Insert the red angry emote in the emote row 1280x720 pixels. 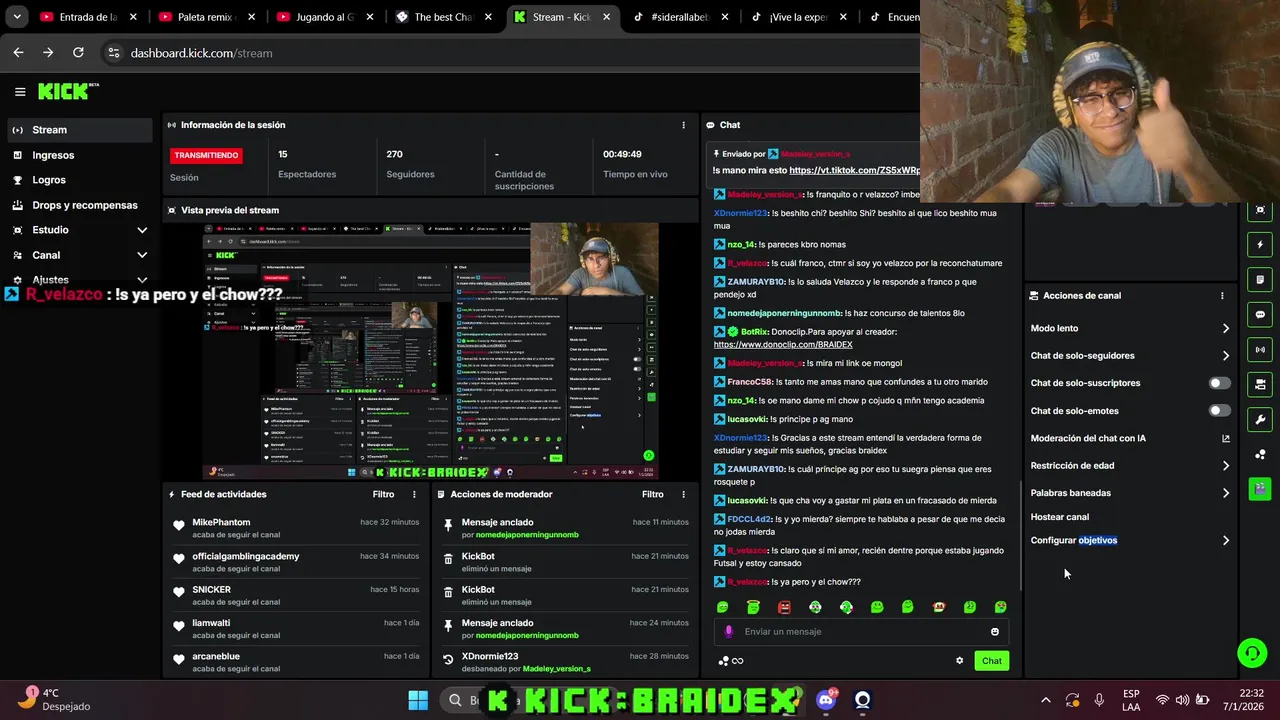(x=784, y=607)
